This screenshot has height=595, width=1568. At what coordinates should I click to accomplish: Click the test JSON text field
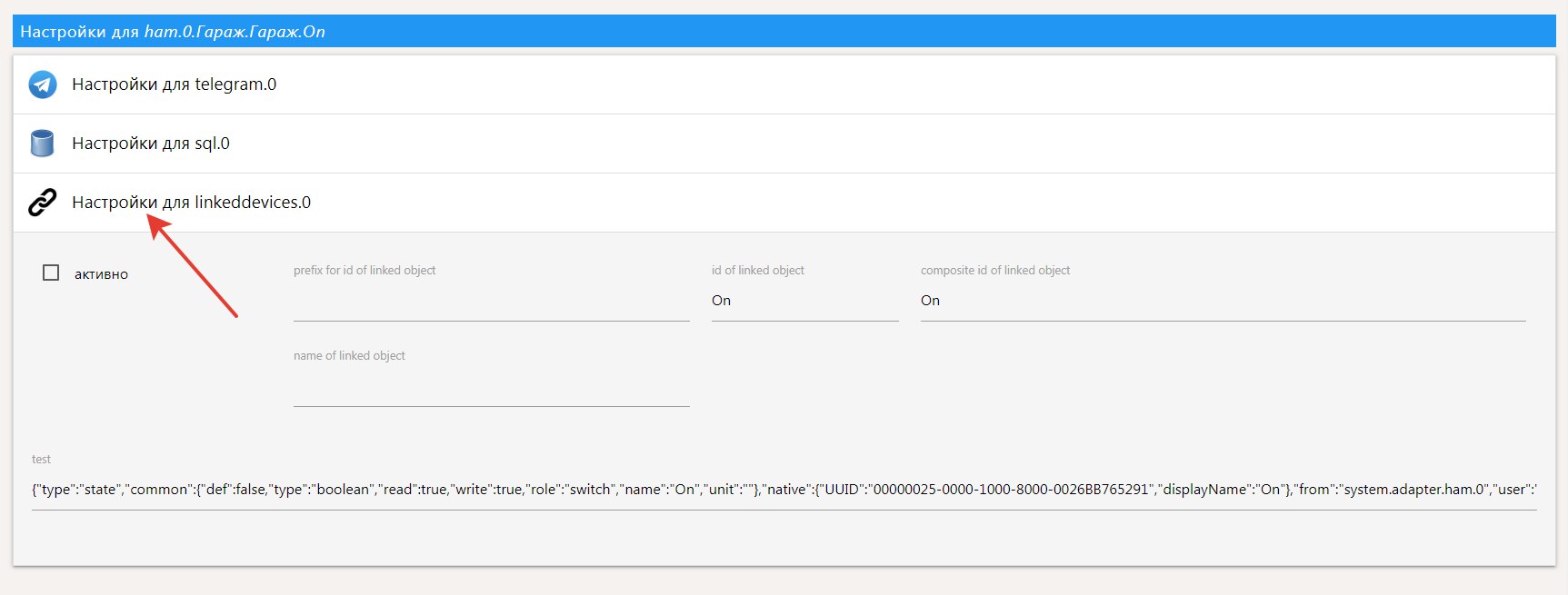pos(784,491)
